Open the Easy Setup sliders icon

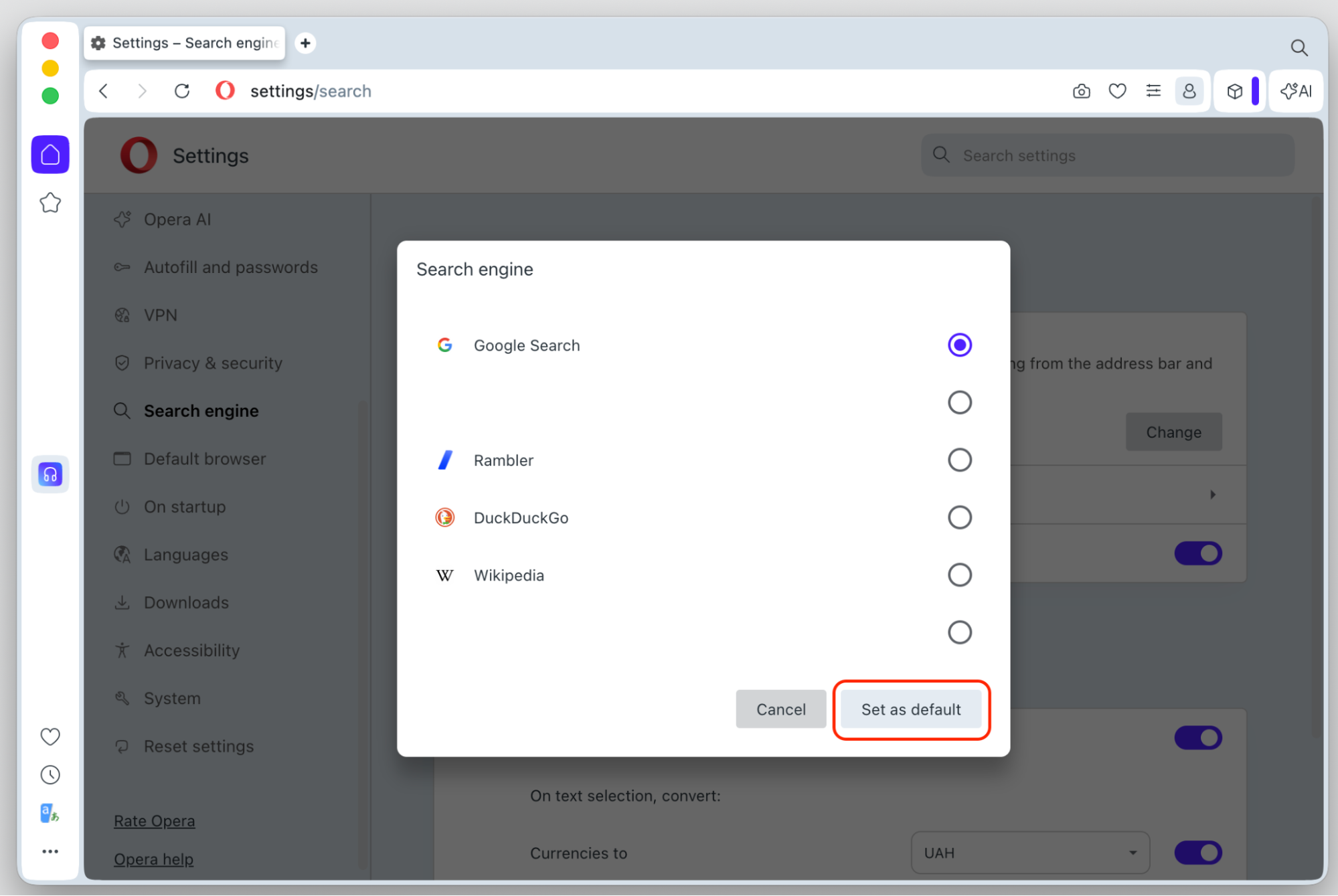pos(1153,91)
